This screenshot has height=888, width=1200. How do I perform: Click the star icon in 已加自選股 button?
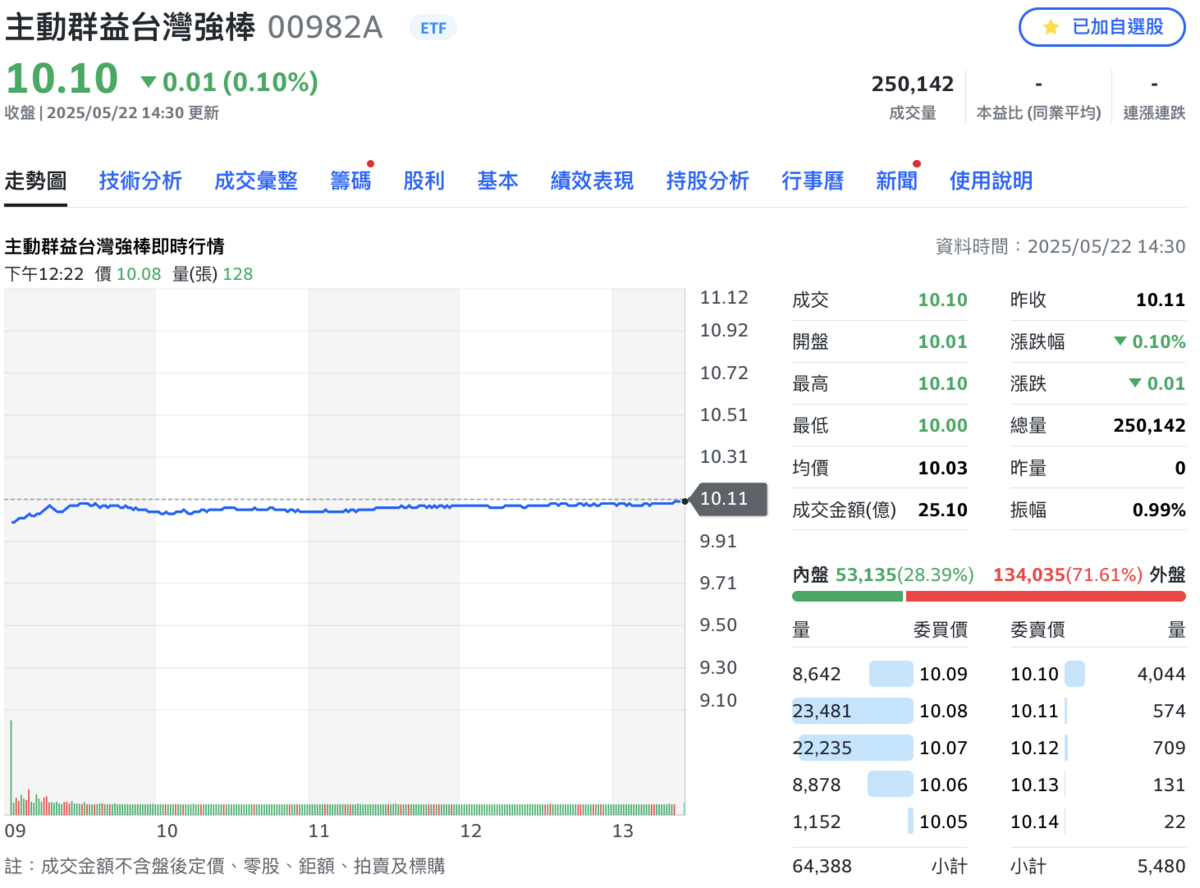[x=1049, y=28]
